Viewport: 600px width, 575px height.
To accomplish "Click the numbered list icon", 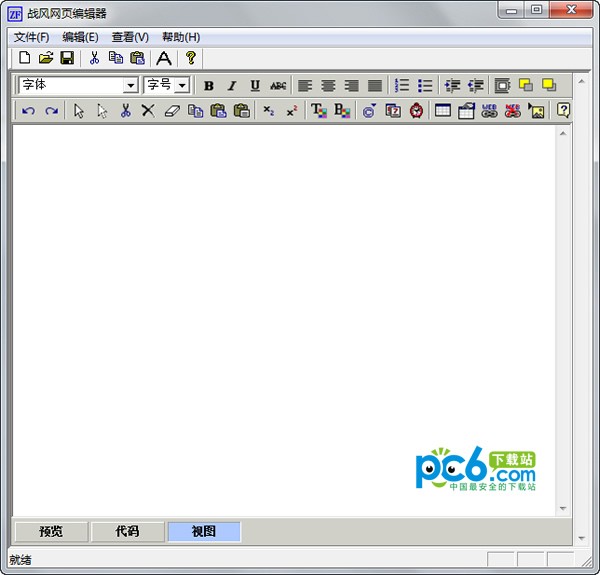I will pos(402,86).
